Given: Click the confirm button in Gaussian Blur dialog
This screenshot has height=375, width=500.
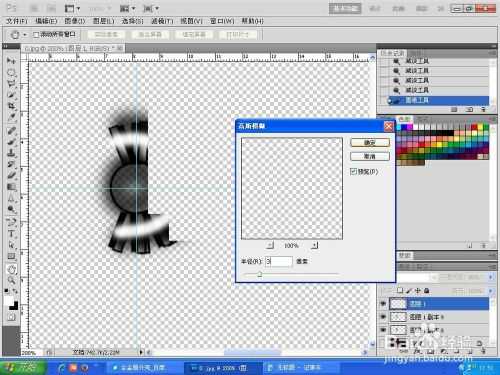Looking at the screenshot, I should click(370, 143).
